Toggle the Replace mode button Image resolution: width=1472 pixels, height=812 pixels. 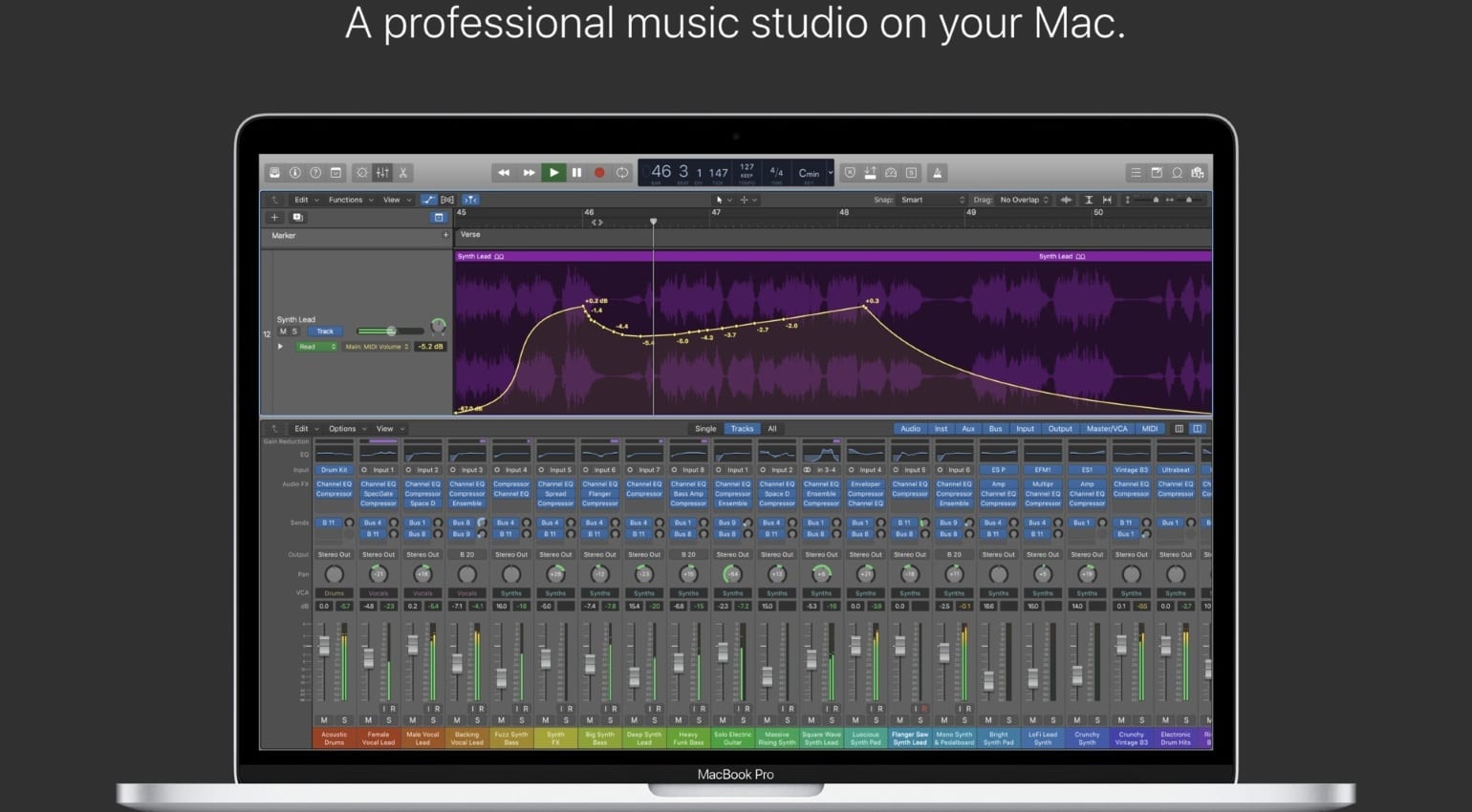tap(850, 173)
